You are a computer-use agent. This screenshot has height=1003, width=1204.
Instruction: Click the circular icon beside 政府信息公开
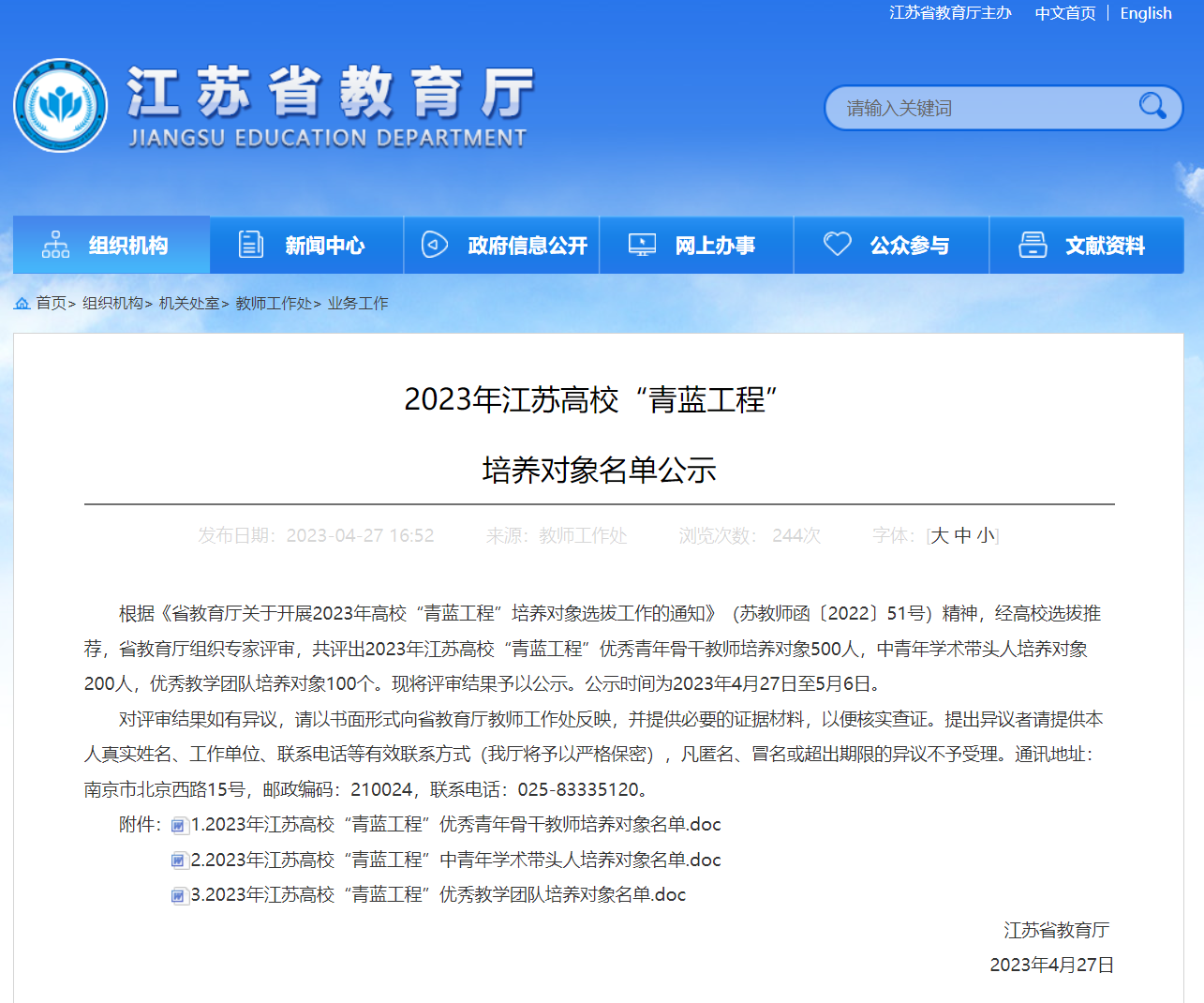[x=435, y=245]
